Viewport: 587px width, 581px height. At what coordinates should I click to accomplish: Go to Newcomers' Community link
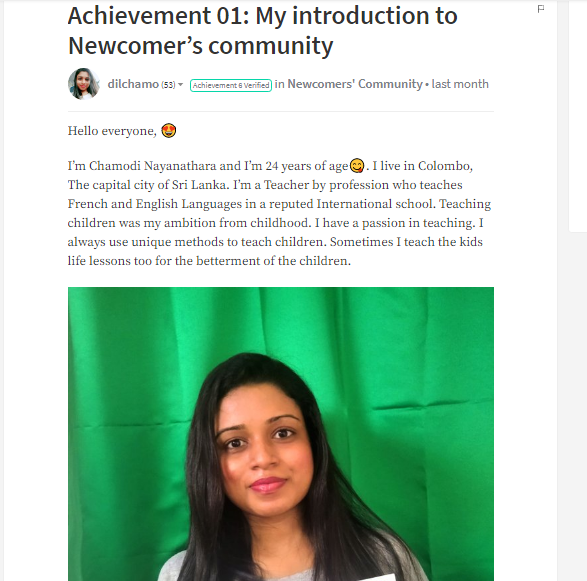(x=355, y=84)
